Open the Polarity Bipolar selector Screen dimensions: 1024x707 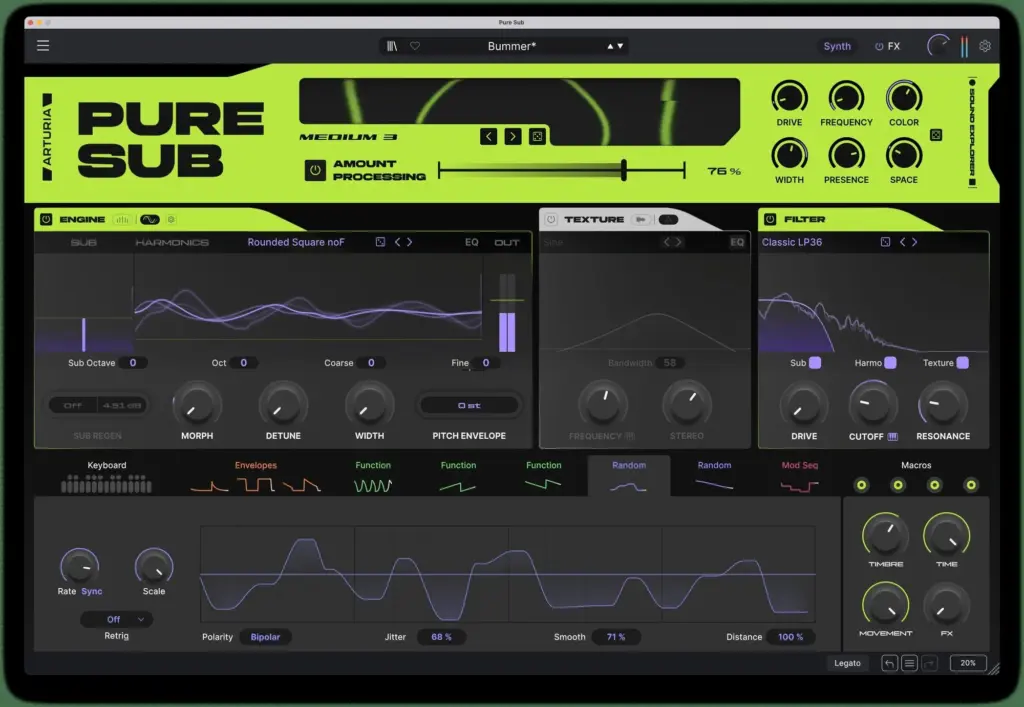265,637
